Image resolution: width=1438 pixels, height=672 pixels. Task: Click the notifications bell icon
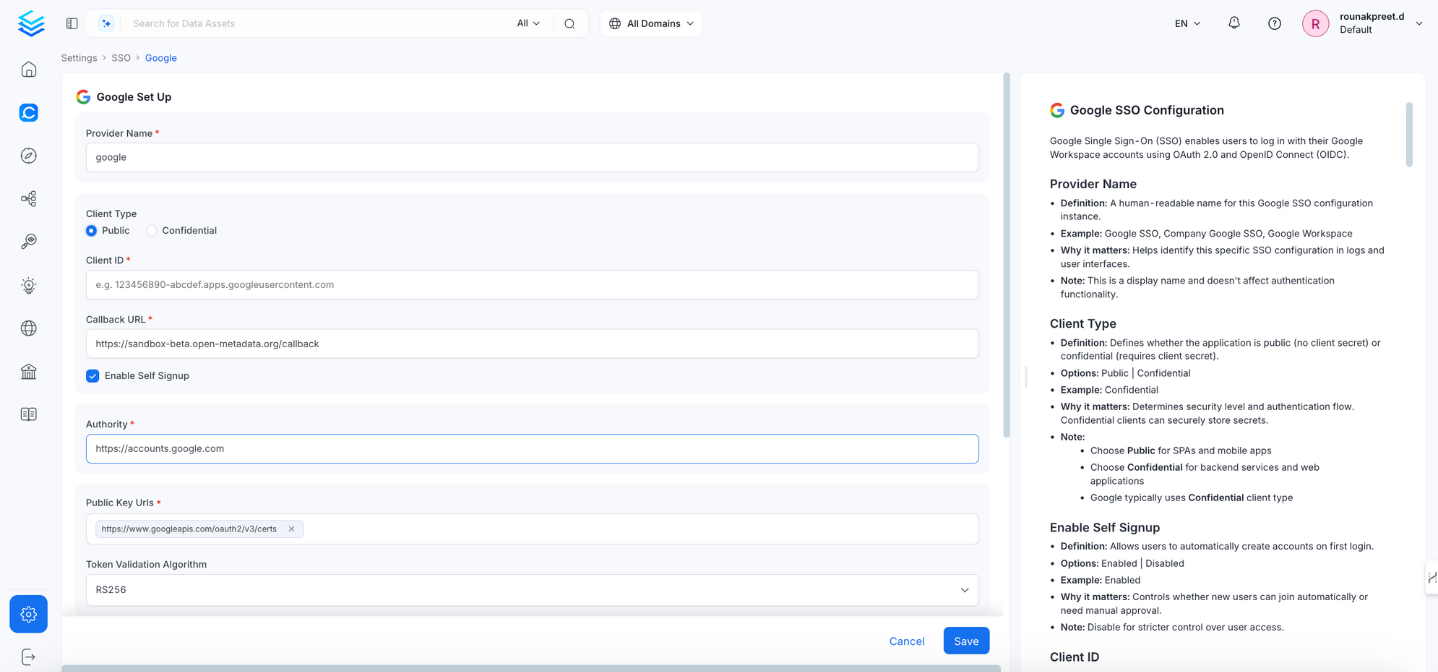click(x=1233, y=22)
